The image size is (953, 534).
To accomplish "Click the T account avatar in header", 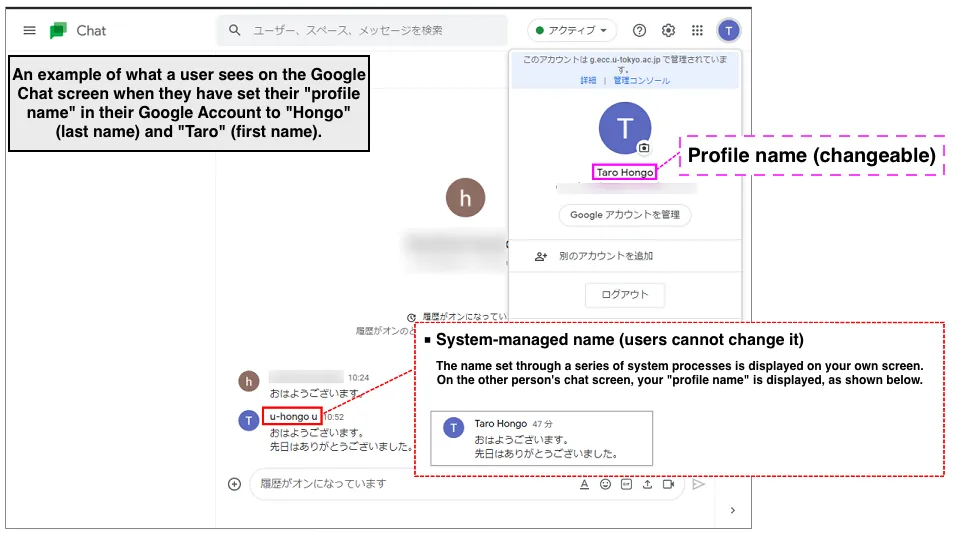I will [728, 30].
